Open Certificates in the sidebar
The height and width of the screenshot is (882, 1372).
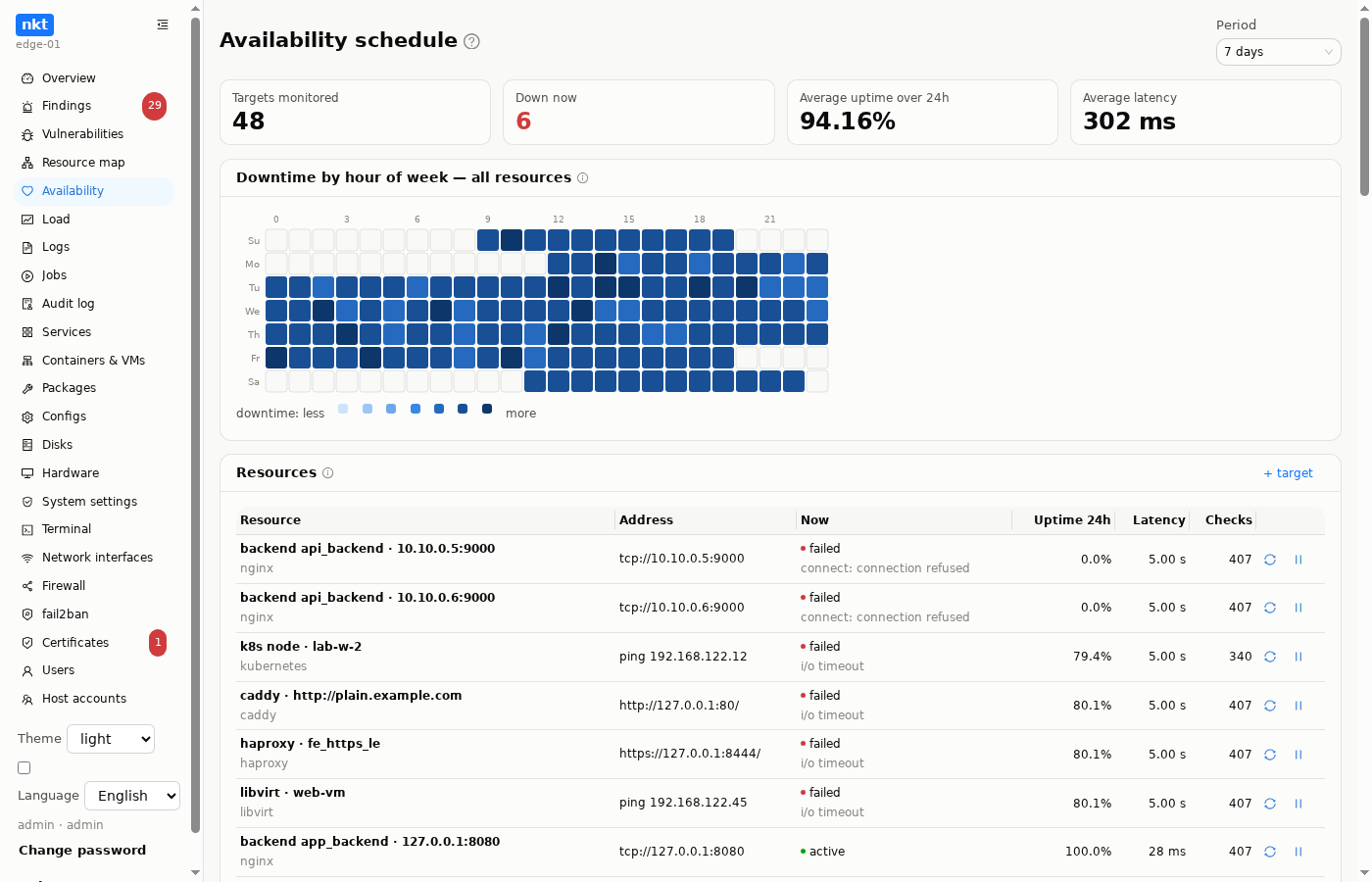point(94,643)
